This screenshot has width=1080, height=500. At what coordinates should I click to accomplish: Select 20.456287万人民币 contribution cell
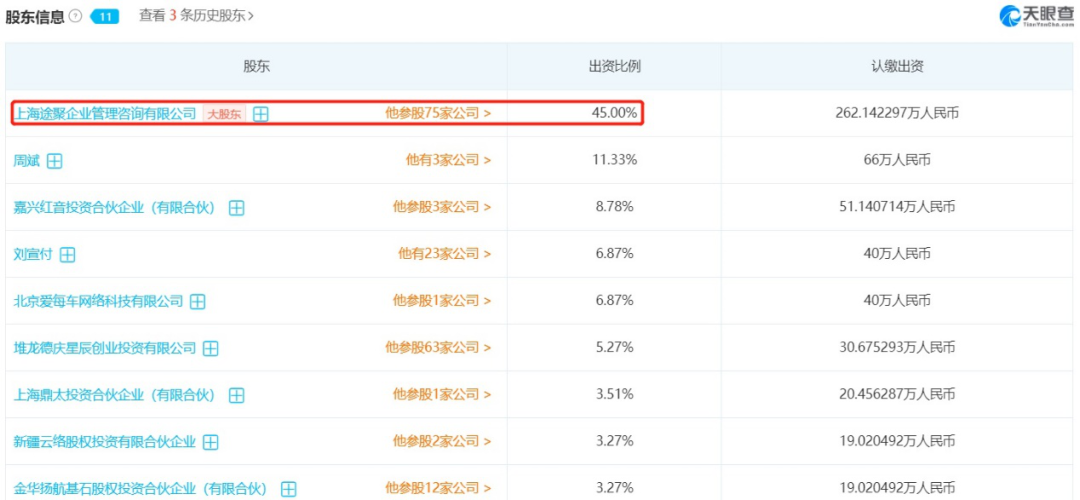(x=896, y=395)
